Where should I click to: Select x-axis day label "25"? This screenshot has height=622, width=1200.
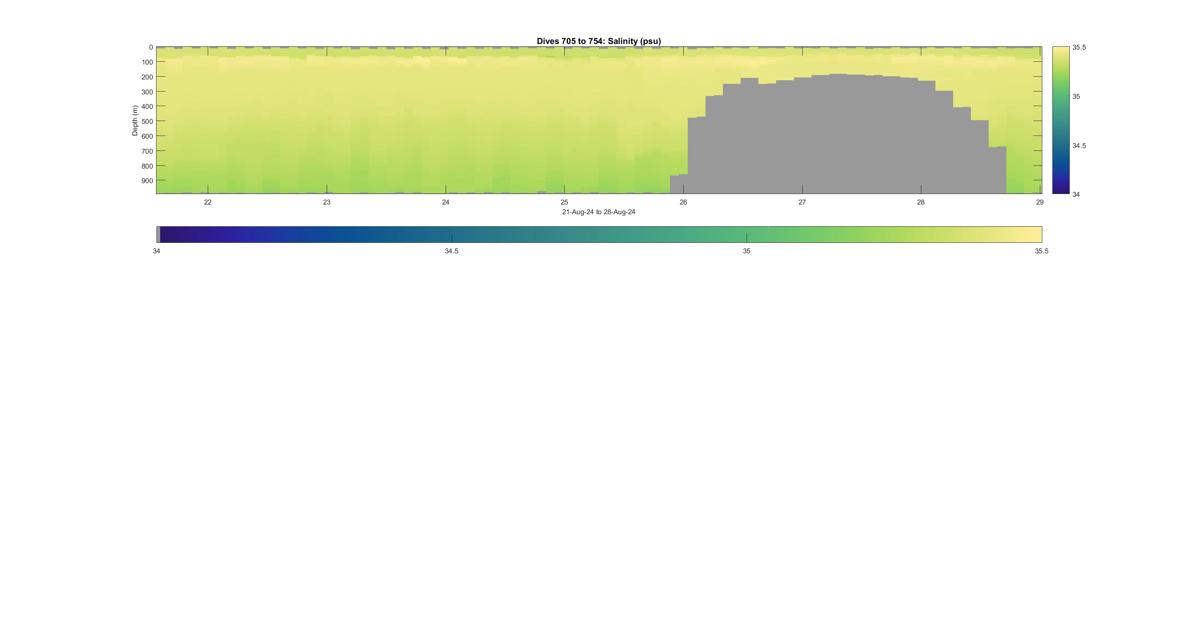click(564, 202)
